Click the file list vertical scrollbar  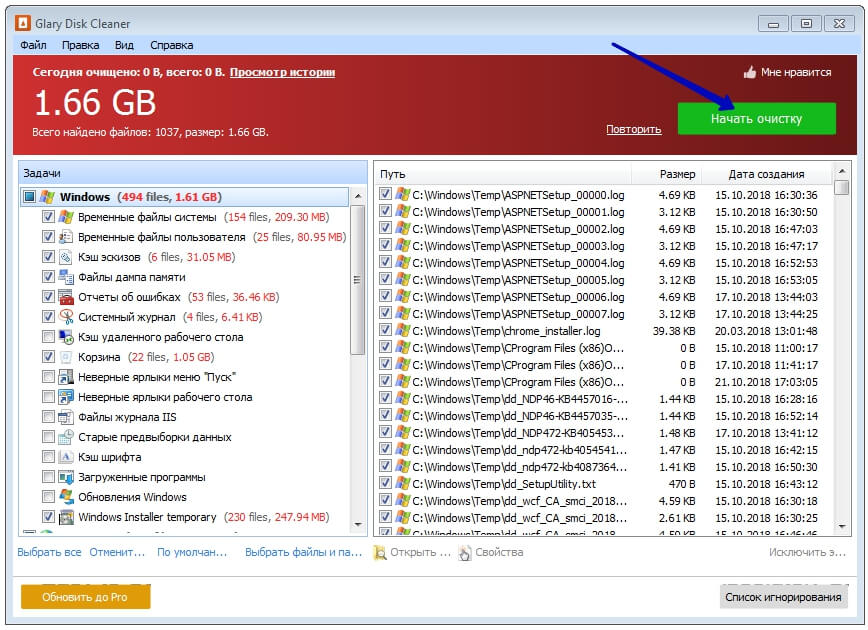(x=841, y=350)
